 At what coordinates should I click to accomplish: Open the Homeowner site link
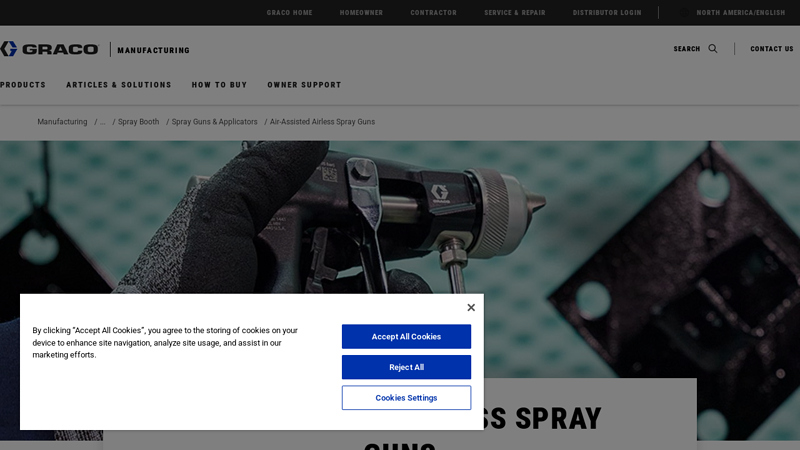point(361,13)
